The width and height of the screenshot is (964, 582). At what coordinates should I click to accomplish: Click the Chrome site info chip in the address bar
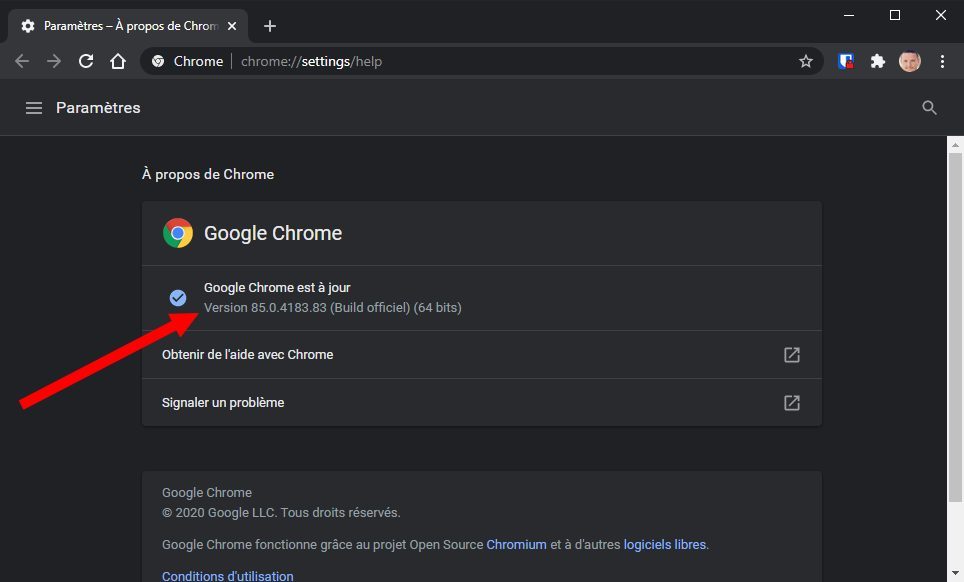[x=188, y=61]
